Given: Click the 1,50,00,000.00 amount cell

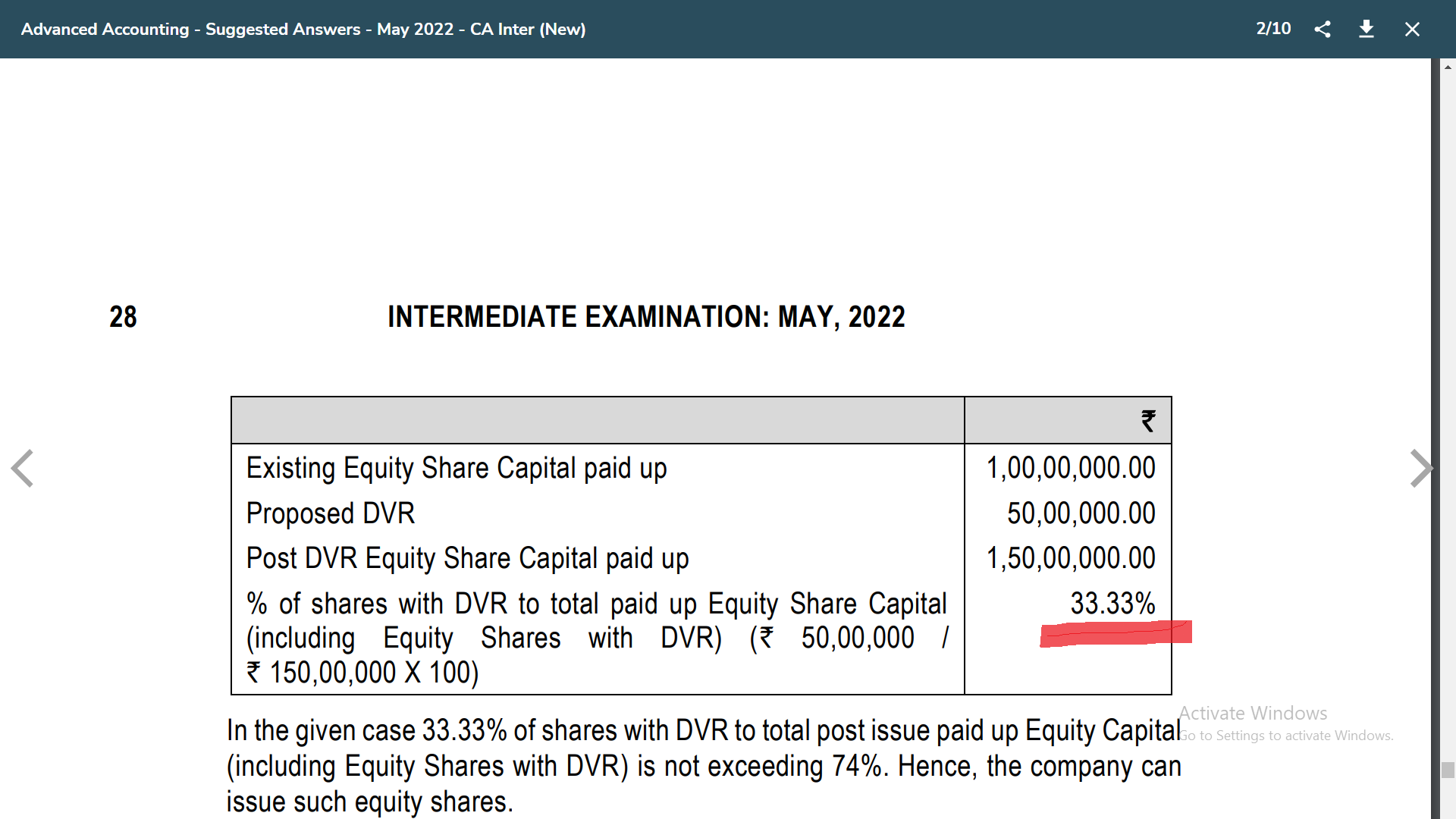Looking at the screenshot, I should pos(1070,558).
